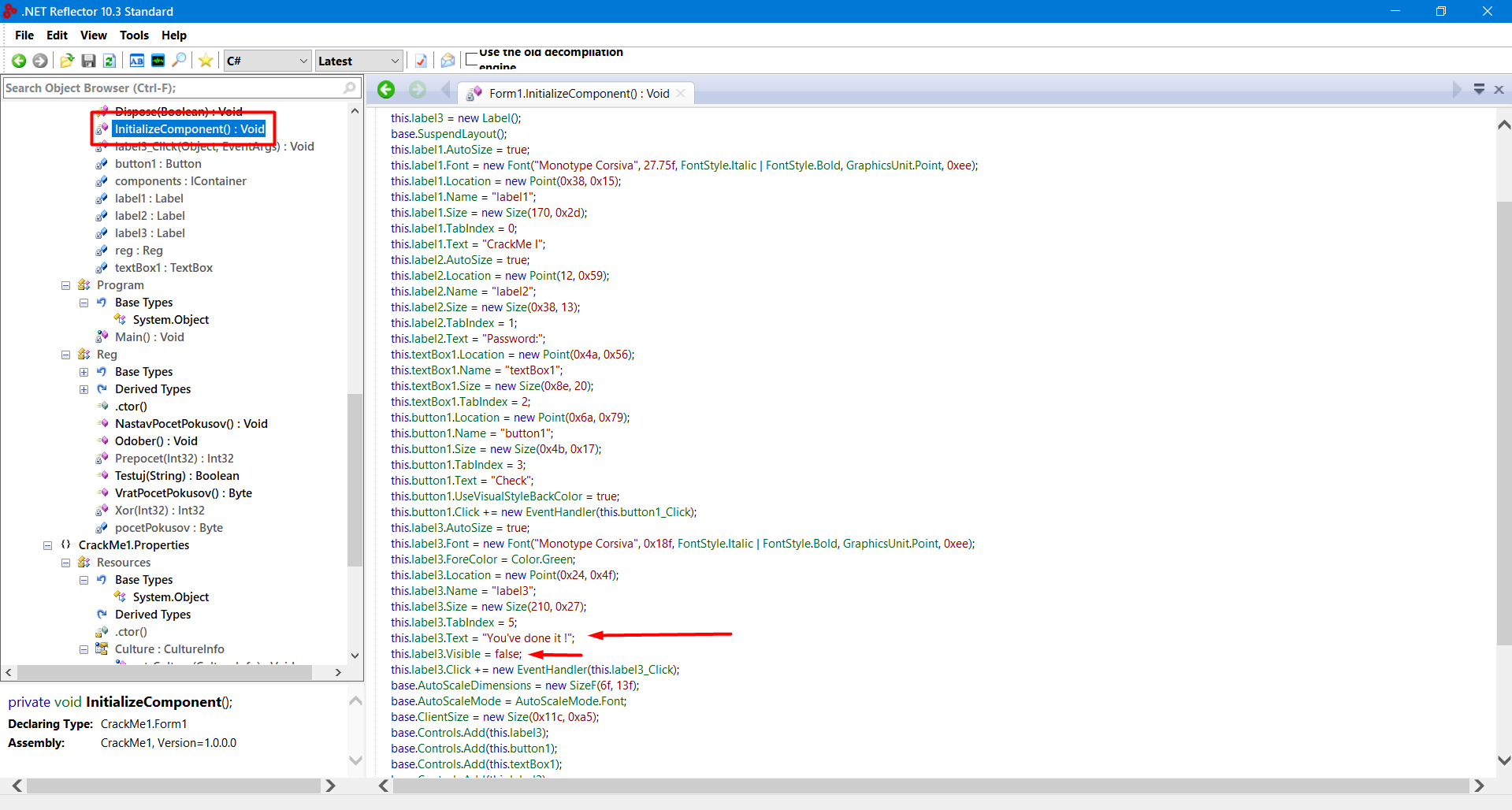Click the code pane scrollbar up arrow
Viewport: 1512px width, 810px height.
pos(1503,124)
